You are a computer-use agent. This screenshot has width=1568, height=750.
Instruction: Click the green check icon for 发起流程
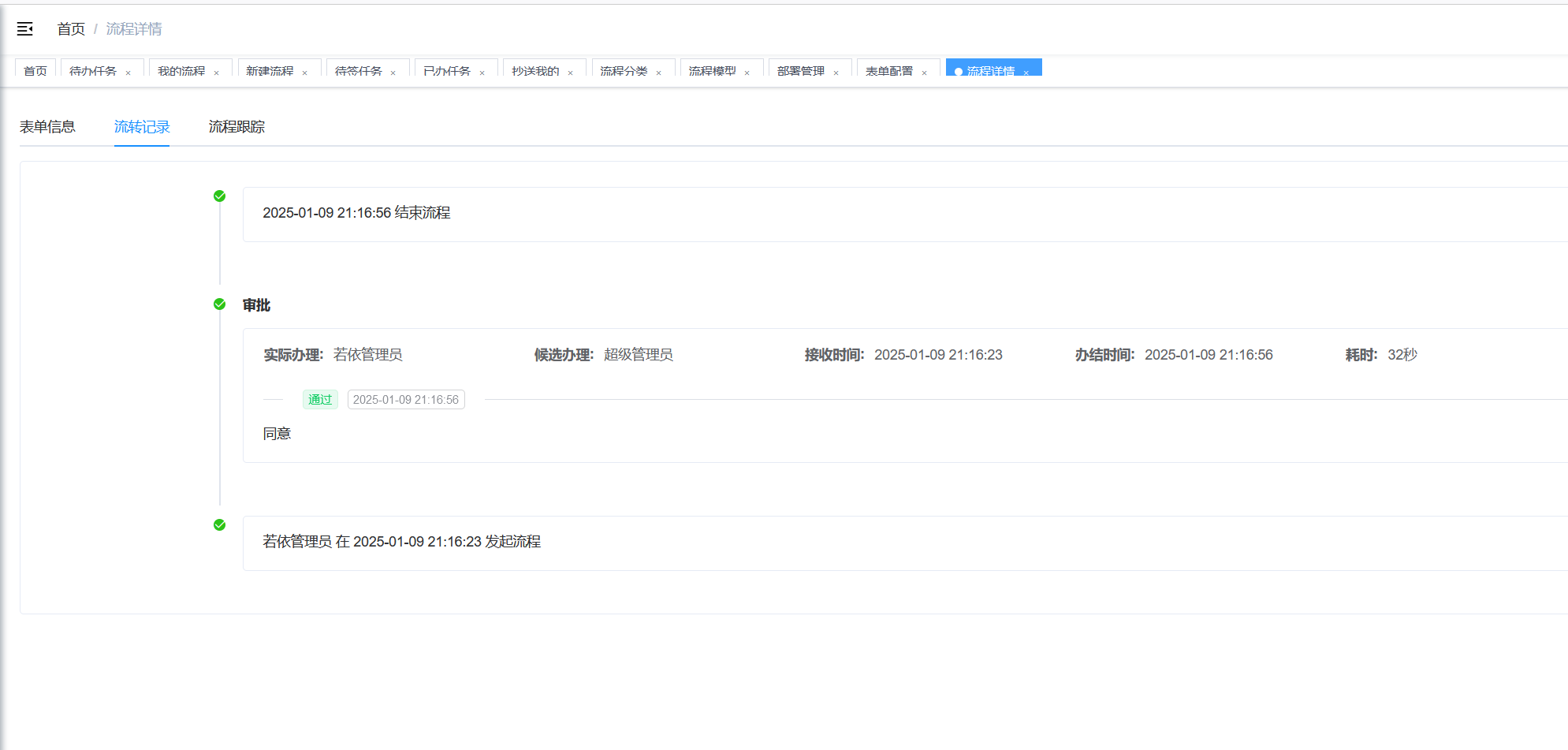point(220,525)
